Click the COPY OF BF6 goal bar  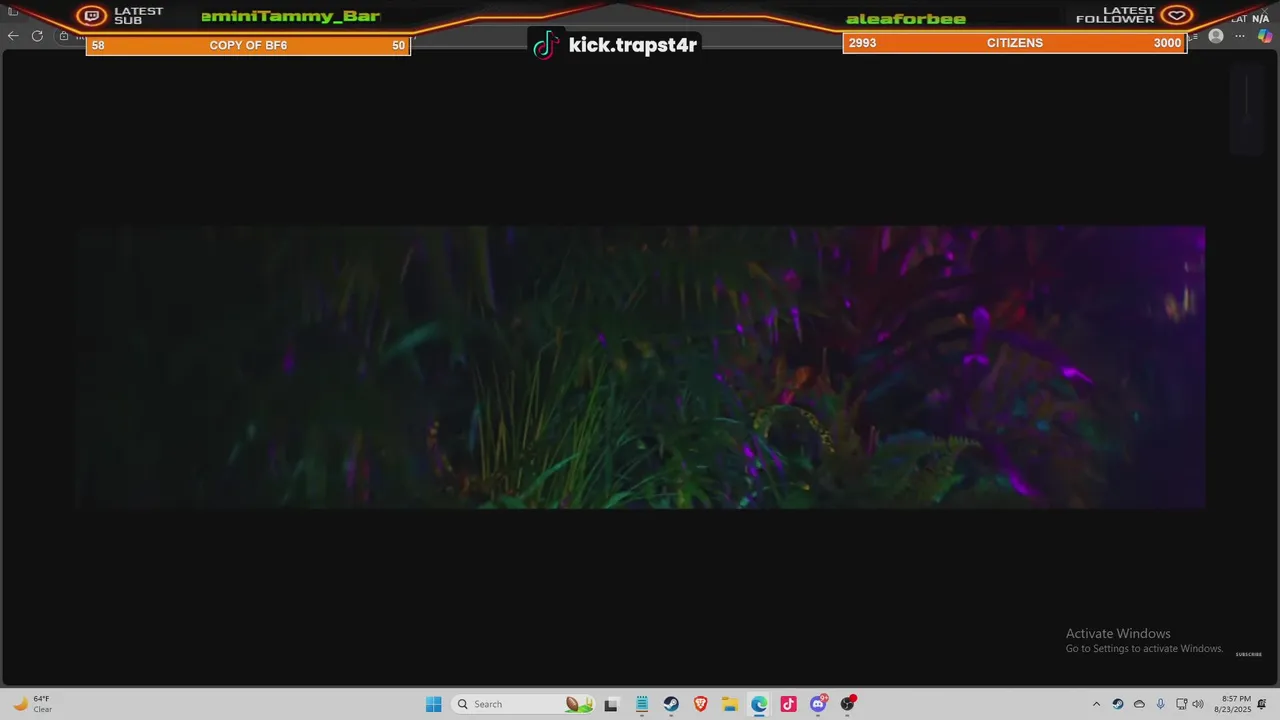click(x=248, y=45)
